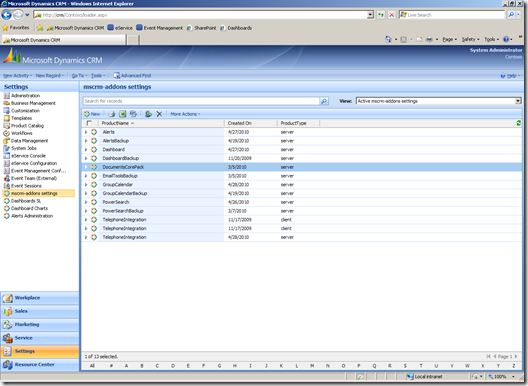Open the New Record menu

50,75
